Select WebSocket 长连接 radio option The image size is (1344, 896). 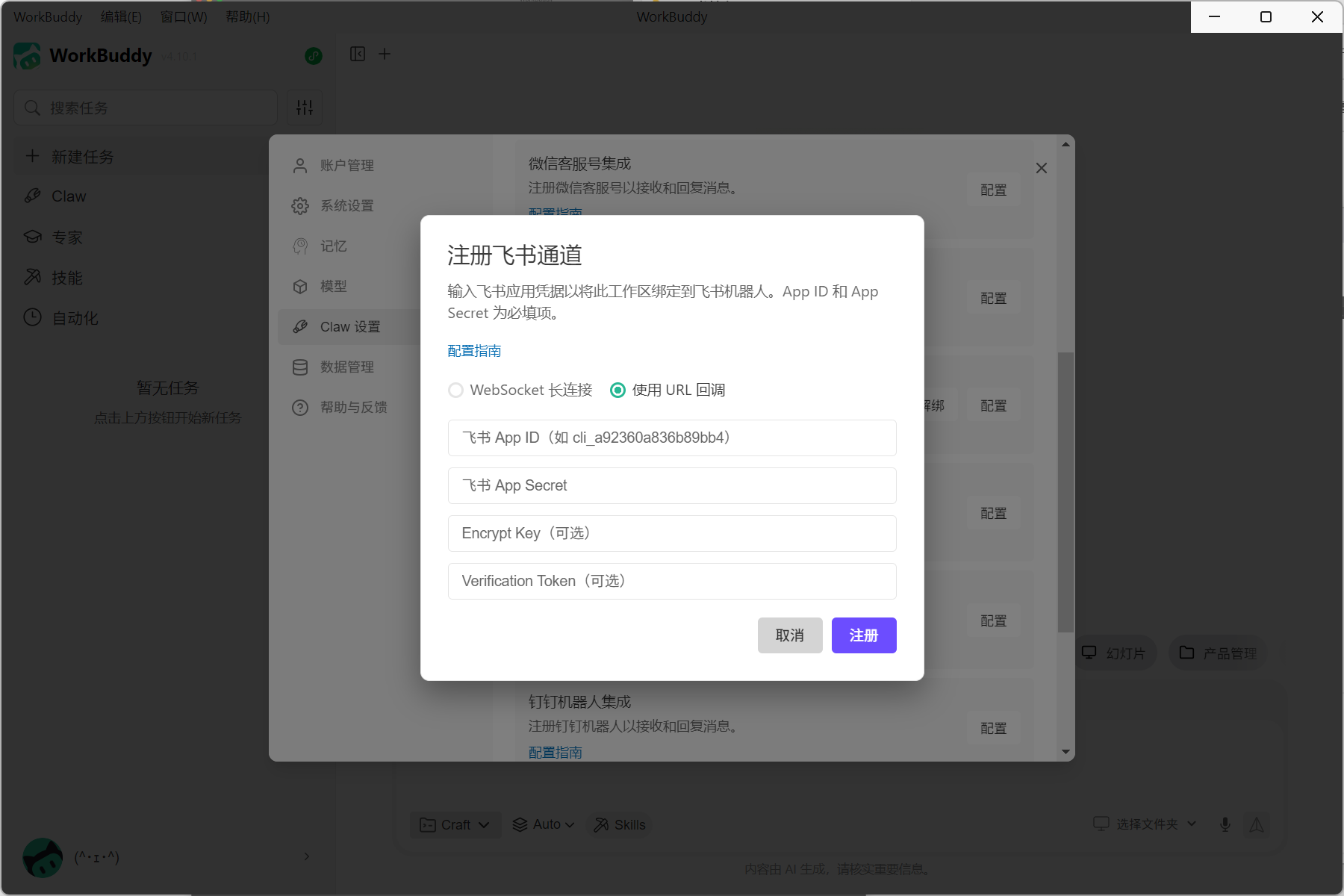[455, 390]
